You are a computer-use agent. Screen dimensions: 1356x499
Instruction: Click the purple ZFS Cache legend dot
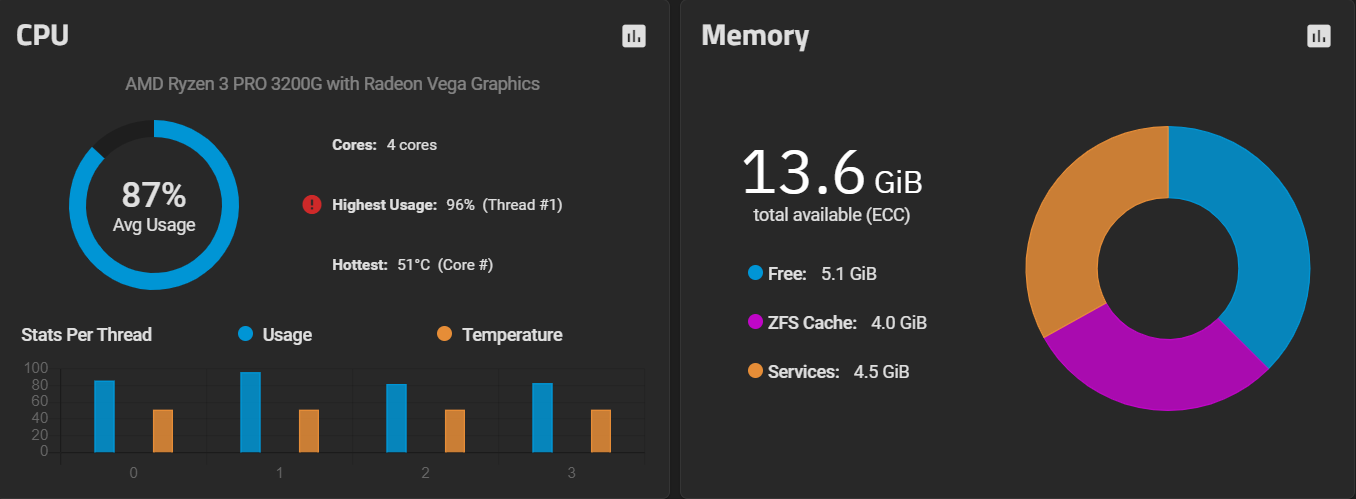(x=755, y=323)
